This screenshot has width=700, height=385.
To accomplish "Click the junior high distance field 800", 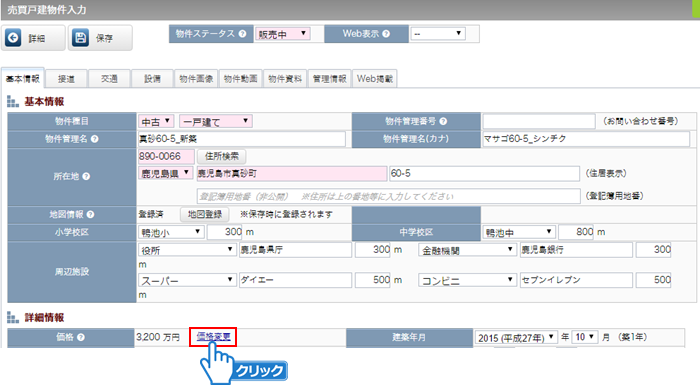I will [576, 232].
